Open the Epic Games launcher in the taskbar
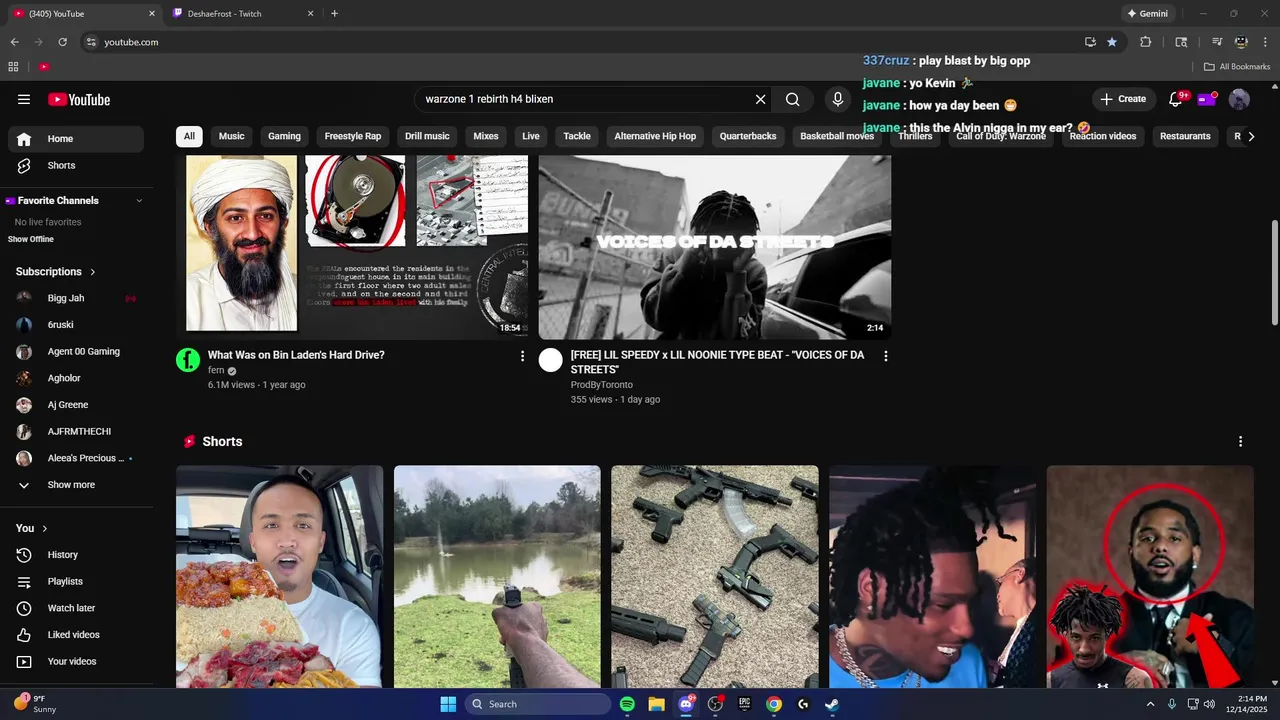 (744, 704)
